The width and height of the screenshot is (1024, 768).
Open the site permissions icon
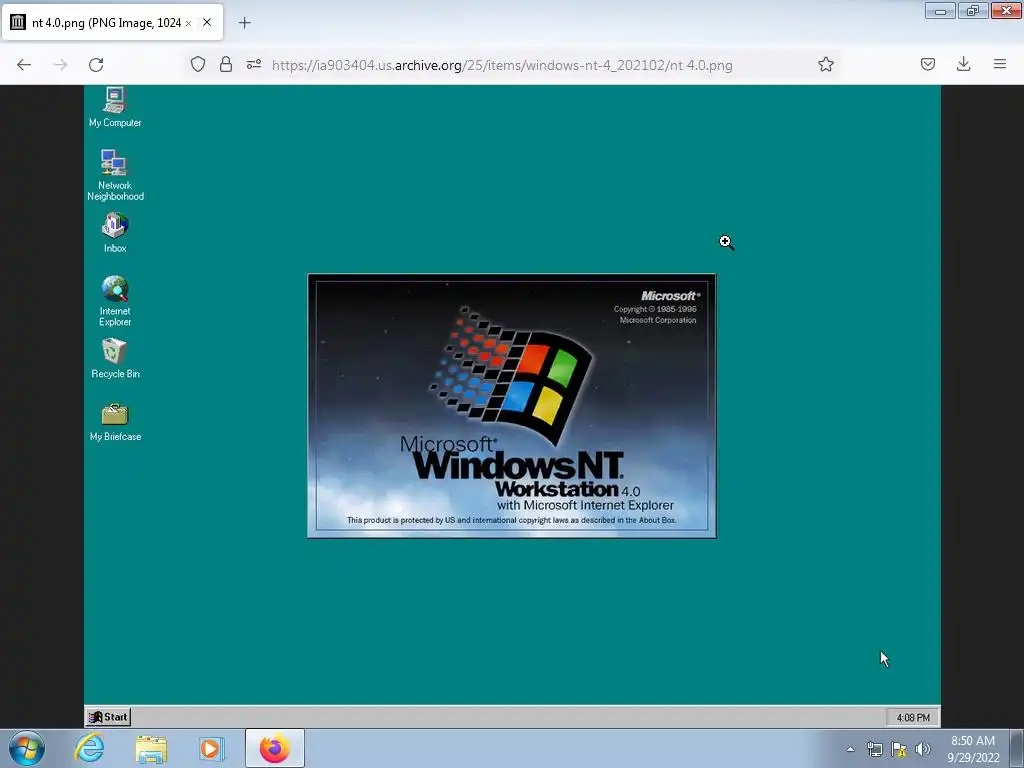click(x=254, y=64)
